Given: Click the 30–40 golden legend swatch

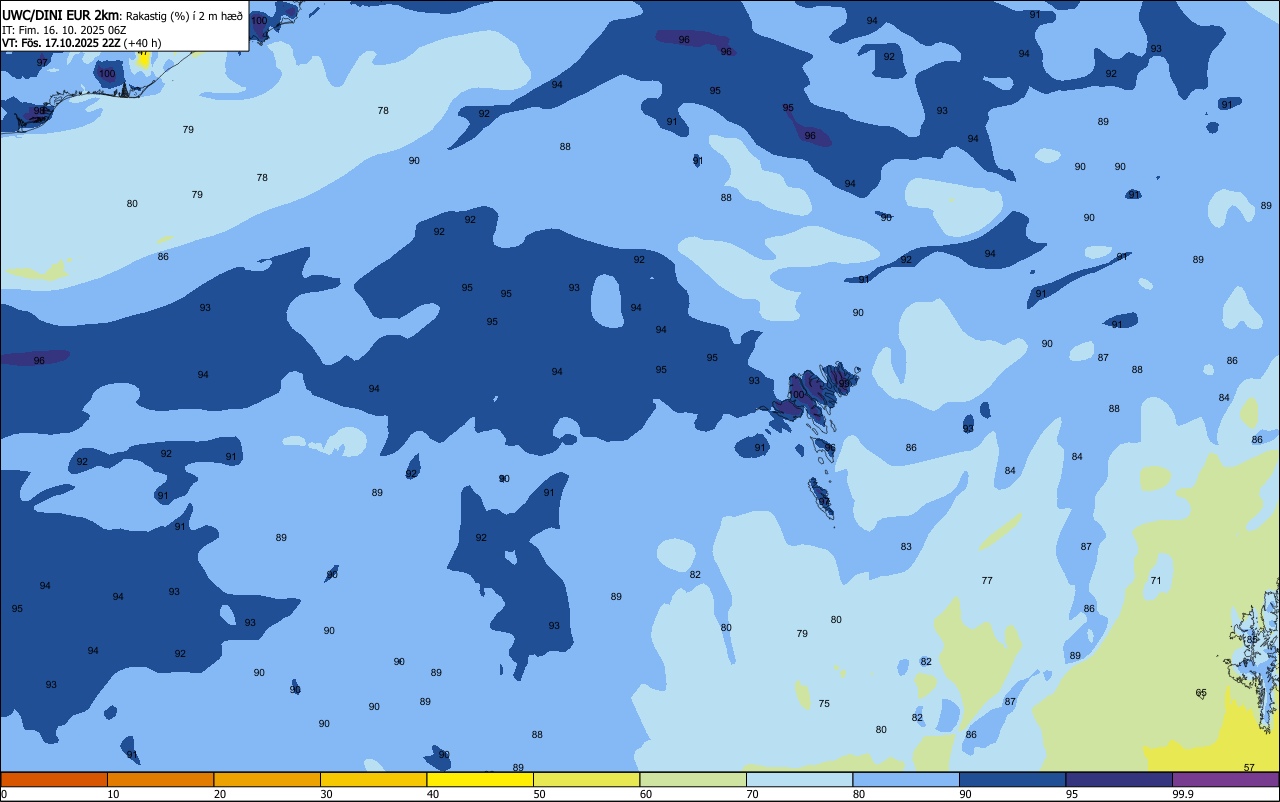Looking at the screenshot, I should click(373, 779).
